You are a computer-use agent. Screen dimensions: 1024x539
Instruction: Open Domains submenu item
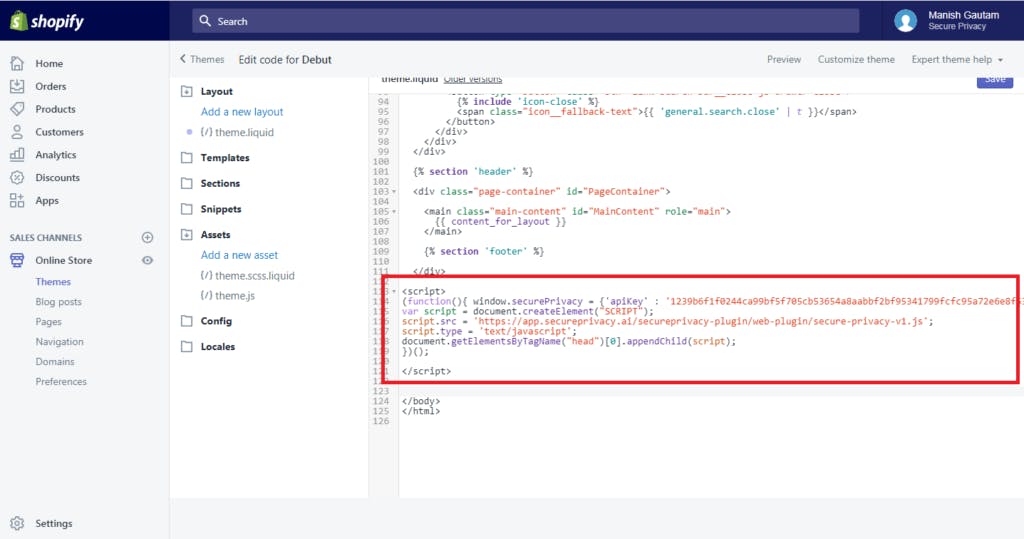tap(55, 361)
